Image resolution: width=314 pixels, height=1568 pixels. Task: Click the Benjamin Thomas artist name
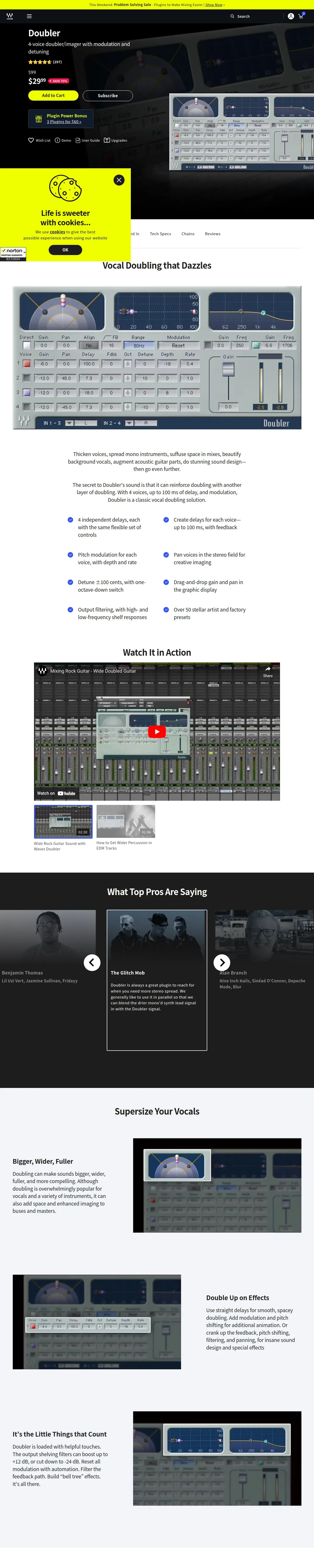tap(22, 973)
